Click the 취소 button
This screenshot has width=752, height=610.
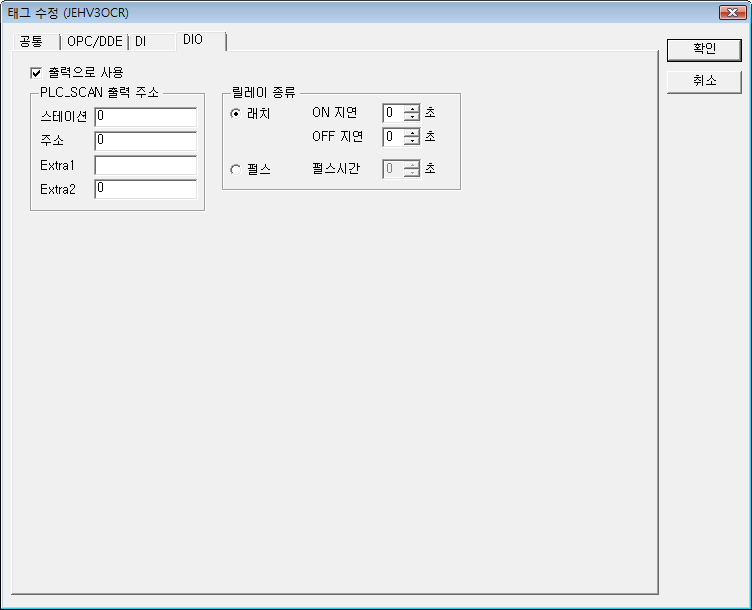click(x=704, y=82)
